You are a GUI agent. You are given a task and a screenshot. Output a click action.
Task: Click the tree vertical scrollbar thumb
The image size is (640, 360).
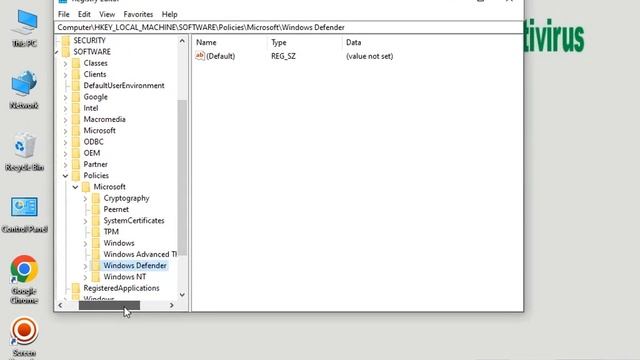(x=182, y=178)
